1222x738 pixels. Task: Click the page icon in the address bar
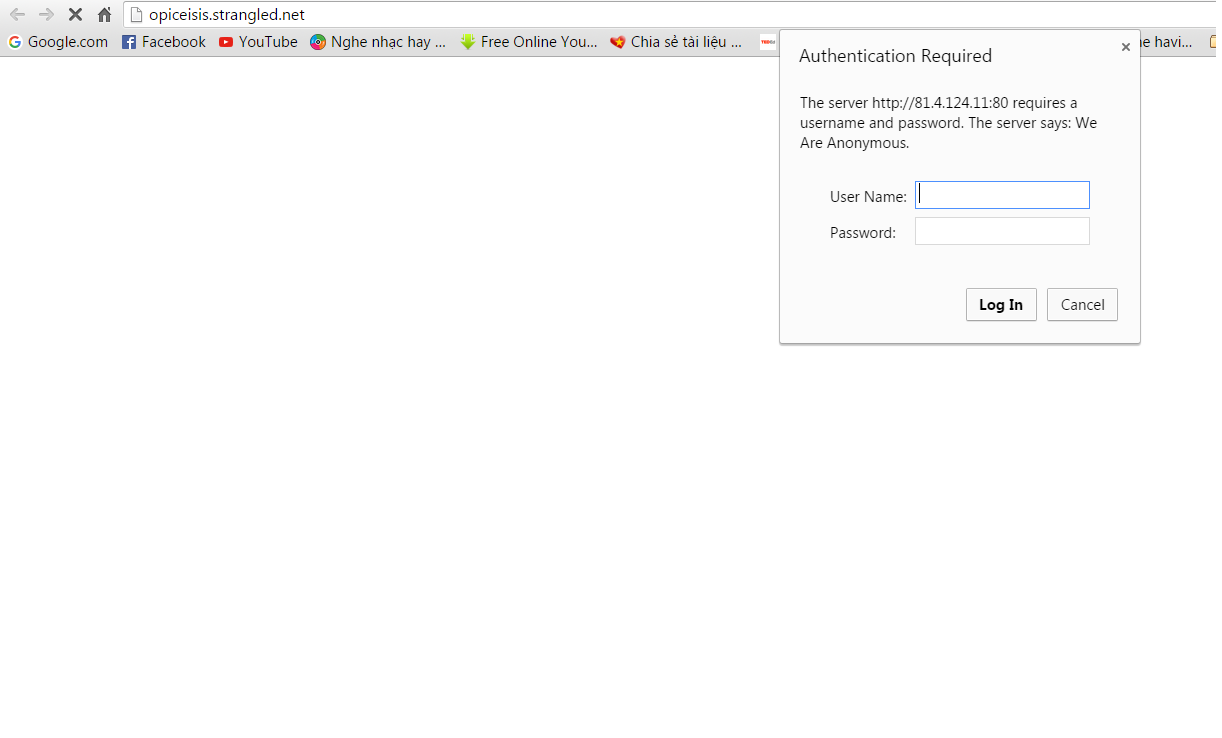coord(137,15)
